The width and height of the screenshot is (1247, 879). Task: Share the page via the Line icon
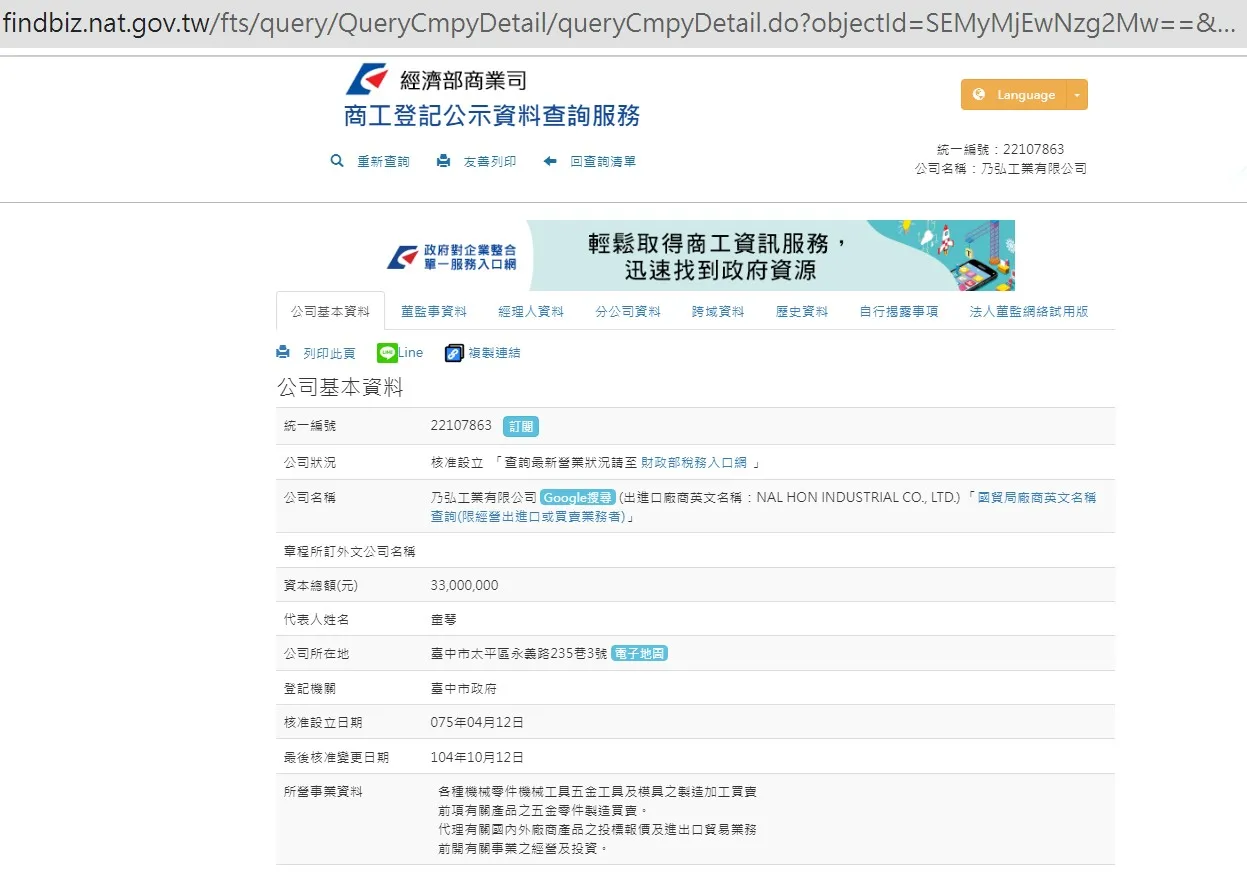pyautogui.click(x=387, y=352)
